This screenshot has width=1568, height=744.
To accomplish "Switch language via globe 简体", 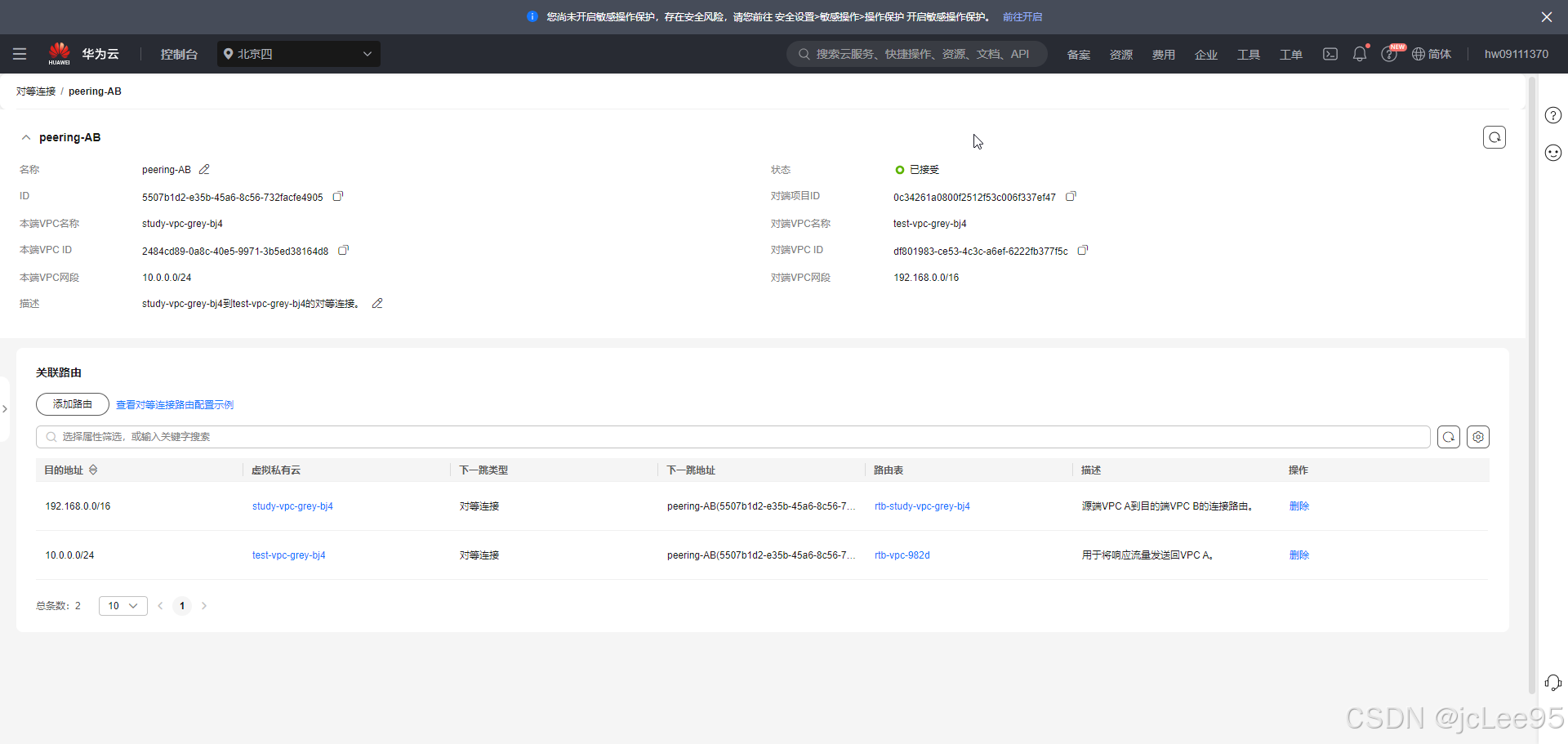I will click(x=1432, y=54).
